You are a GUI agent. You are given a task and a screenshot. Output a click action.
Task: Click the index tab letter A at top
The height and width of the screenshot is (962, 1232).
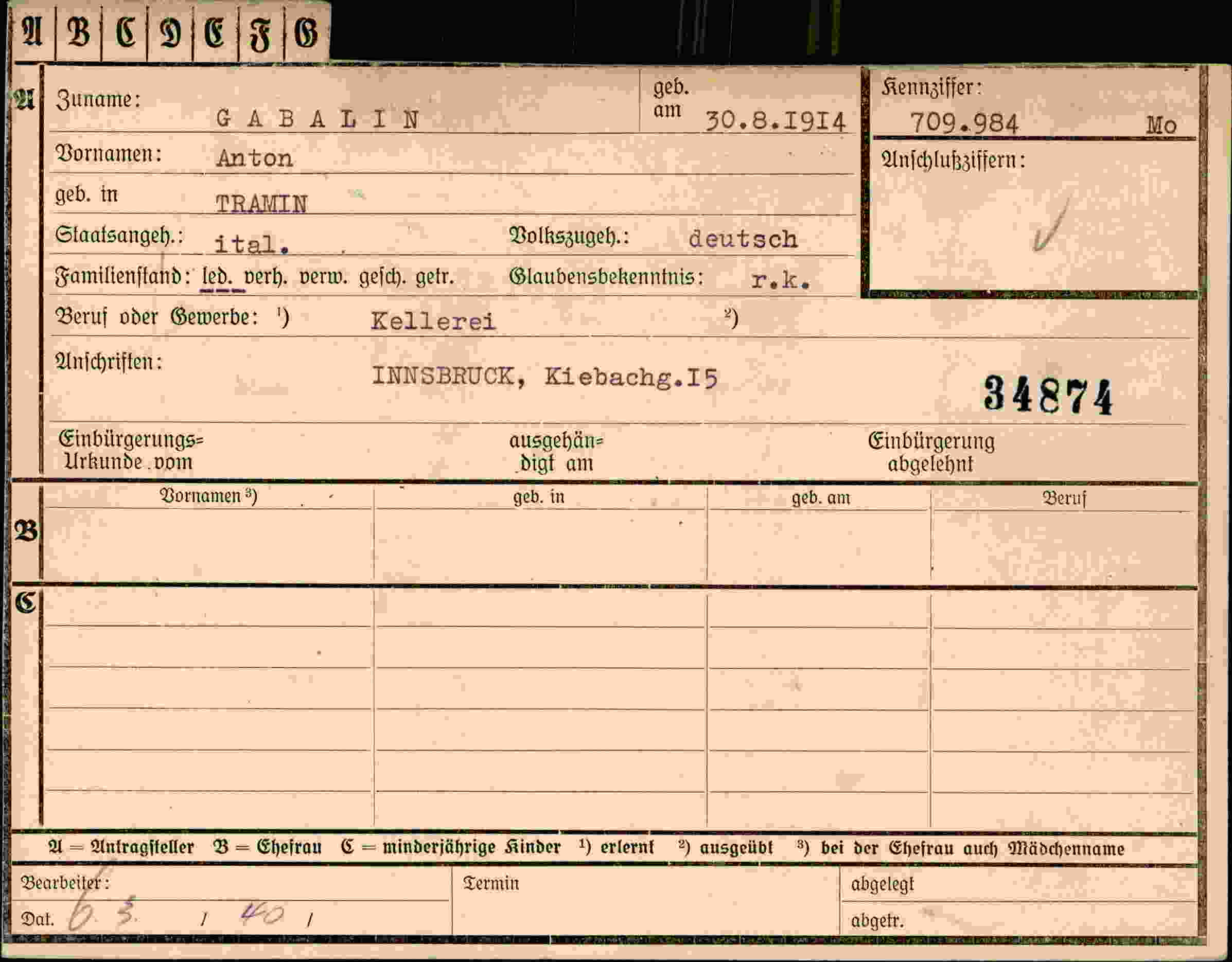32,32
